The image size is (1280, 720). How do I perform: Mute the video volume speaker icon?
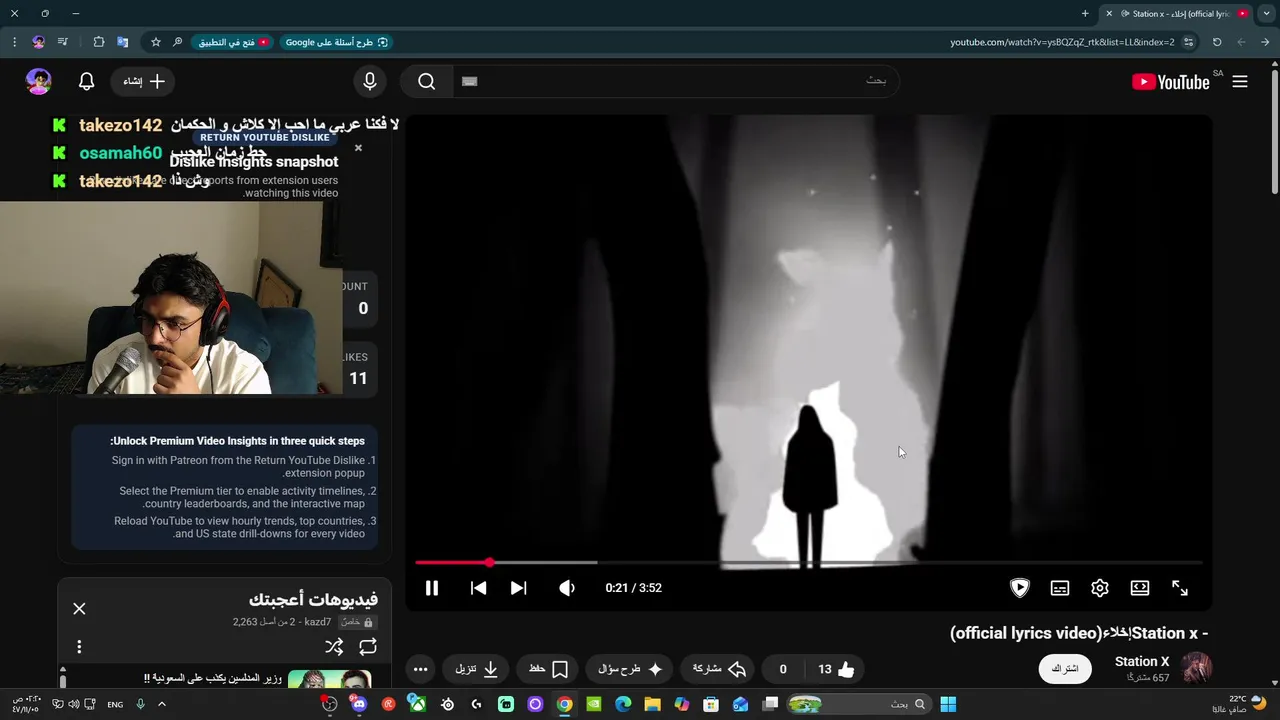[x=567, y=588]
